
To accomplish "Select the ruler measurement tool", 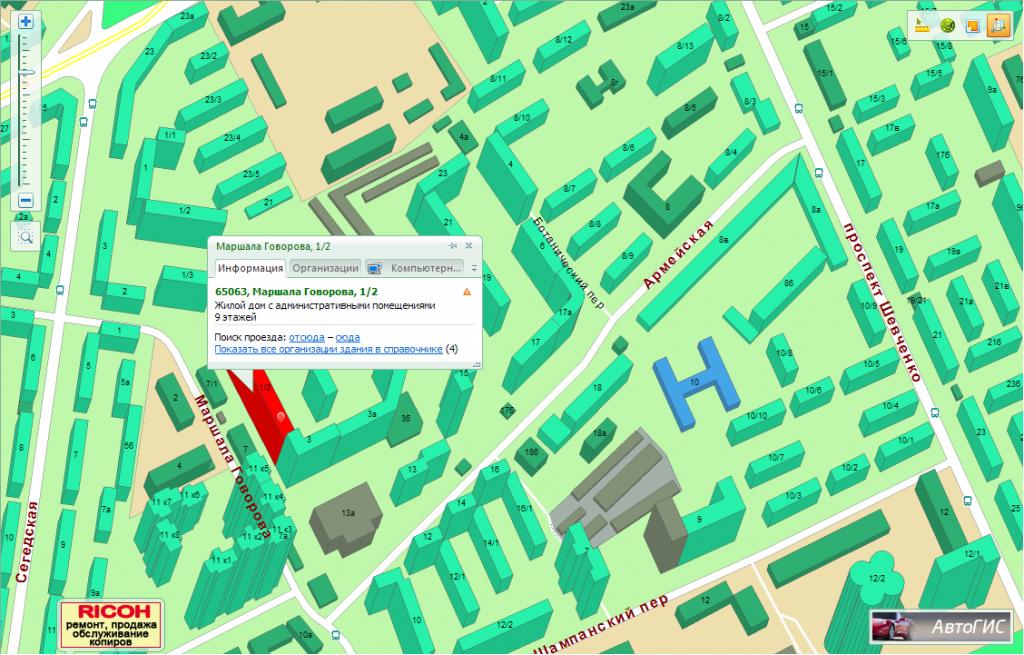I will [923, 25].
